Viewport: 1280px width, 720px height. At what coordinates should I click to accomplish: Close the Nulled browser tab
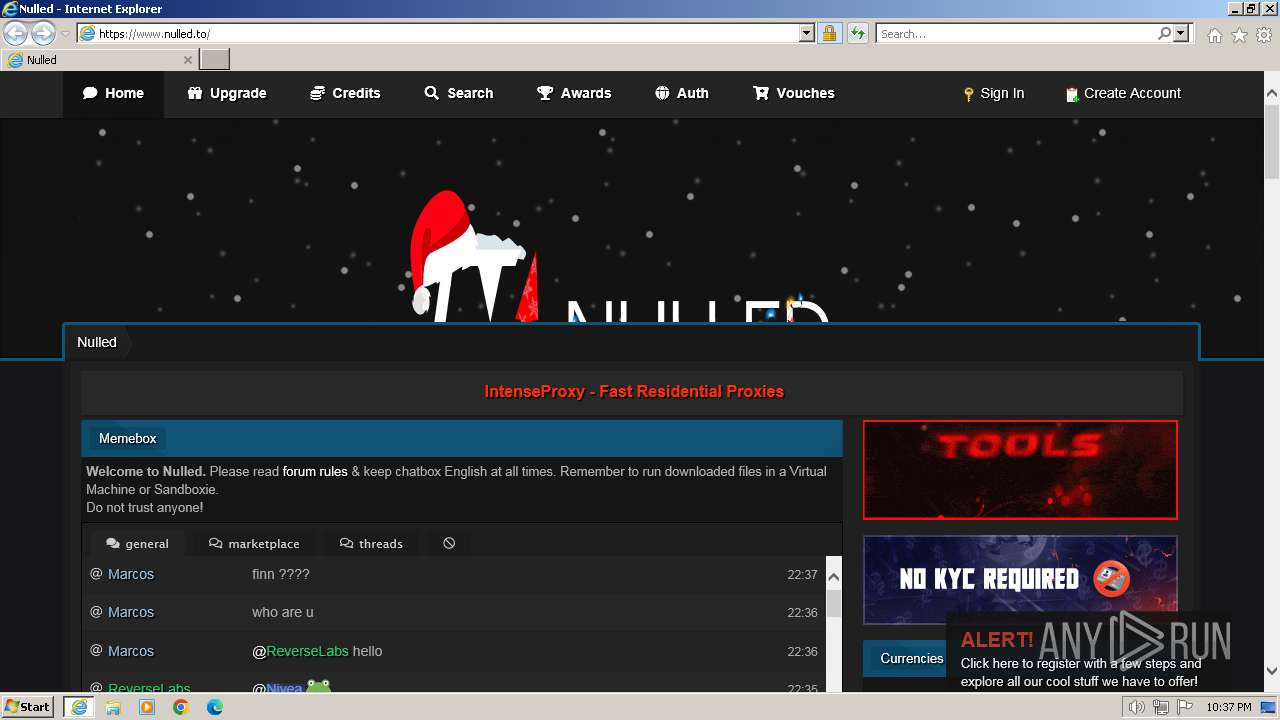click(x=187, y=60)
